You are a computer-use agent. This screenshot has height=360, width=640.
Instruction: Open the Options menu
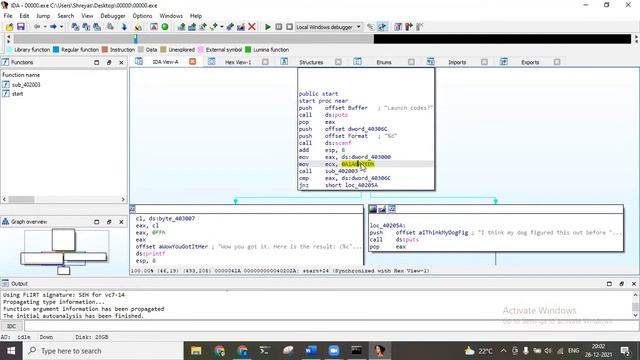pos(142,16)
